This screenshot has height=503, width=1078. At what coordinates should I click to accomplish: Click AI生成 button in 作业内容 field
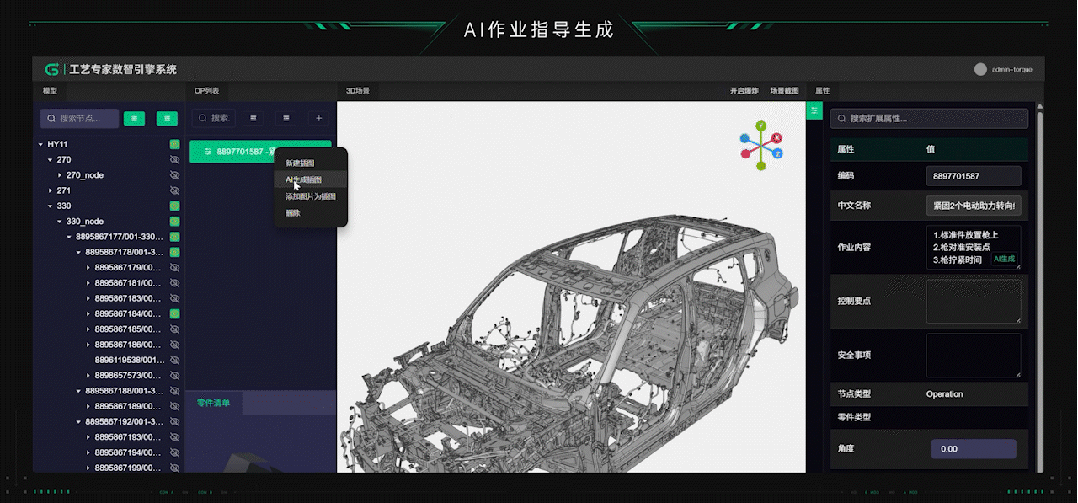(x=1003, y=259)
